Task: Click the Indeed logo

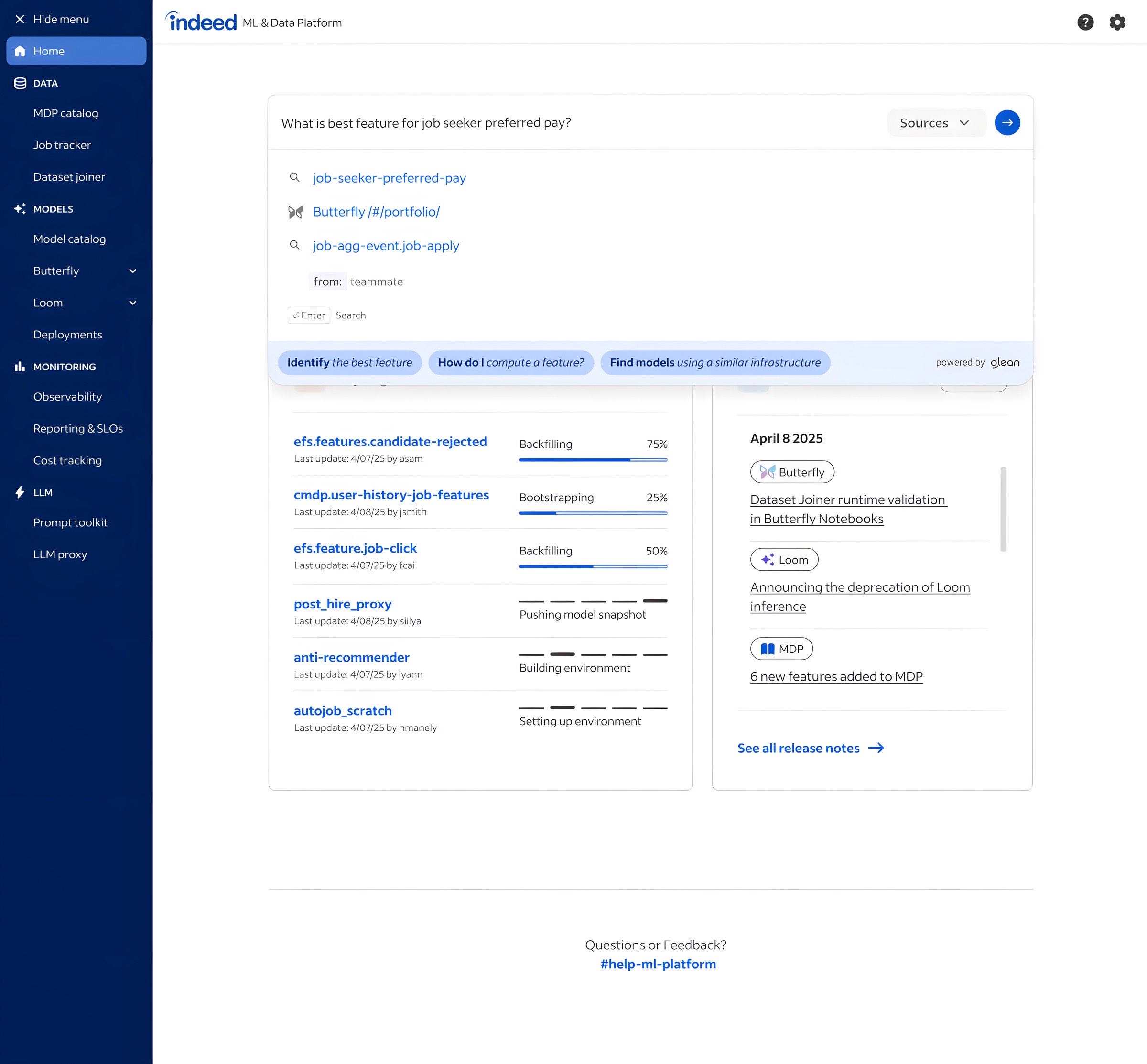Action: [201, 22]
